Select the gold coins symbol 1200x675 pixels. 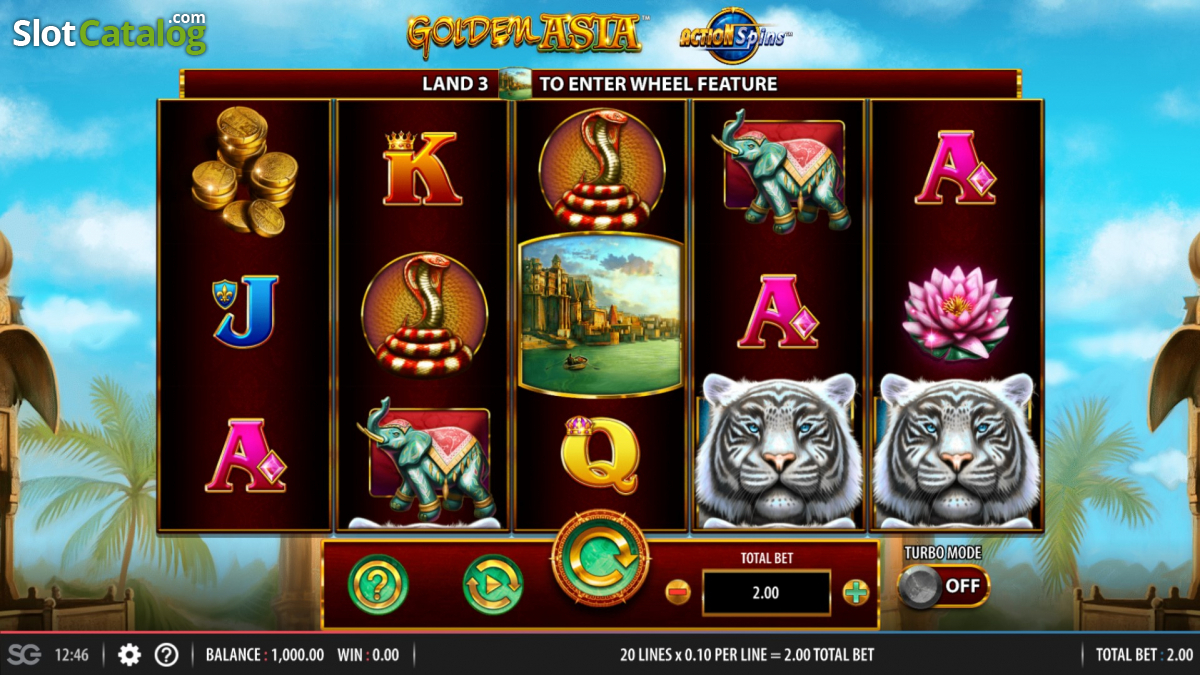[x=244, y=171]
